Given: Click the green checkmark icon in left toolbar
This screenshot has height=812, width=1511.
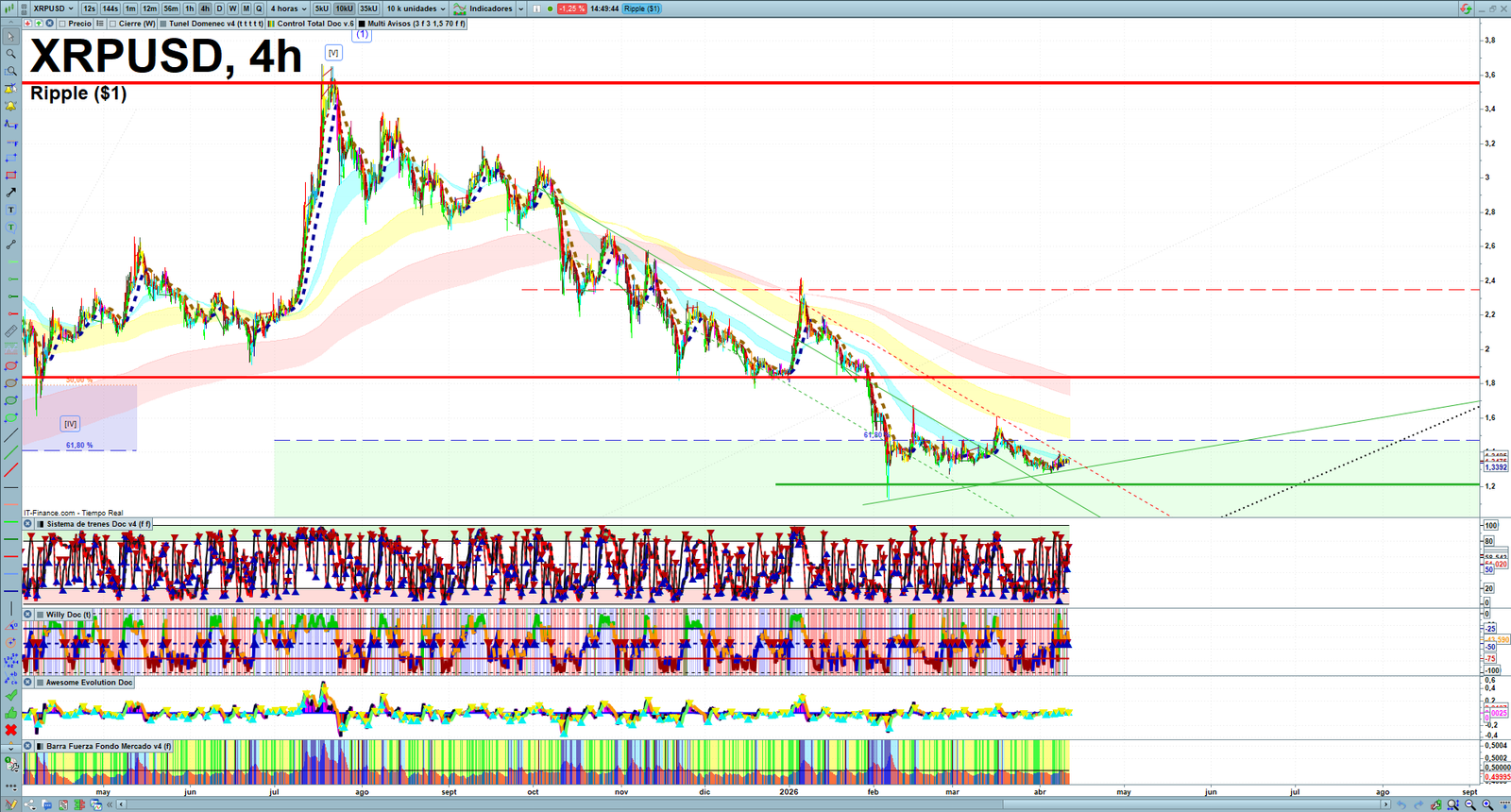Looking at the screenshot, I should pyautogui.click(x=10, y=696).
